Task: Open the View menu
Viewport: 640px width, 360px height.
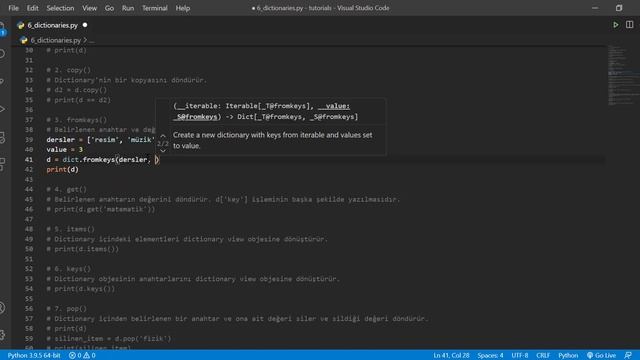Action: [89, 8]
